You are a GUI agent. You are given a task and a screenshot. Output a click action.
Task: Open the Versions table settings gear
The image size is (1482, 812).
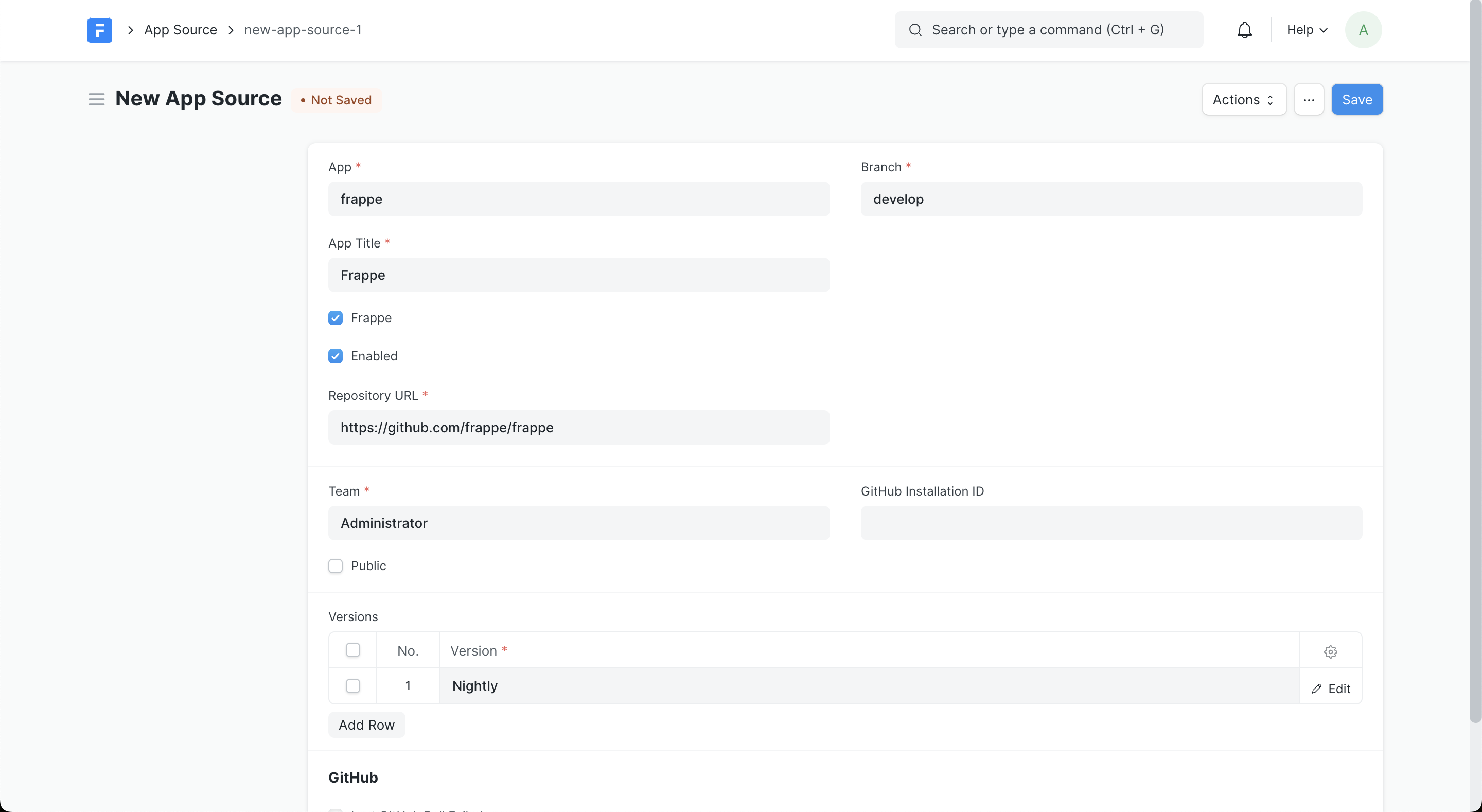[1330, 651]
